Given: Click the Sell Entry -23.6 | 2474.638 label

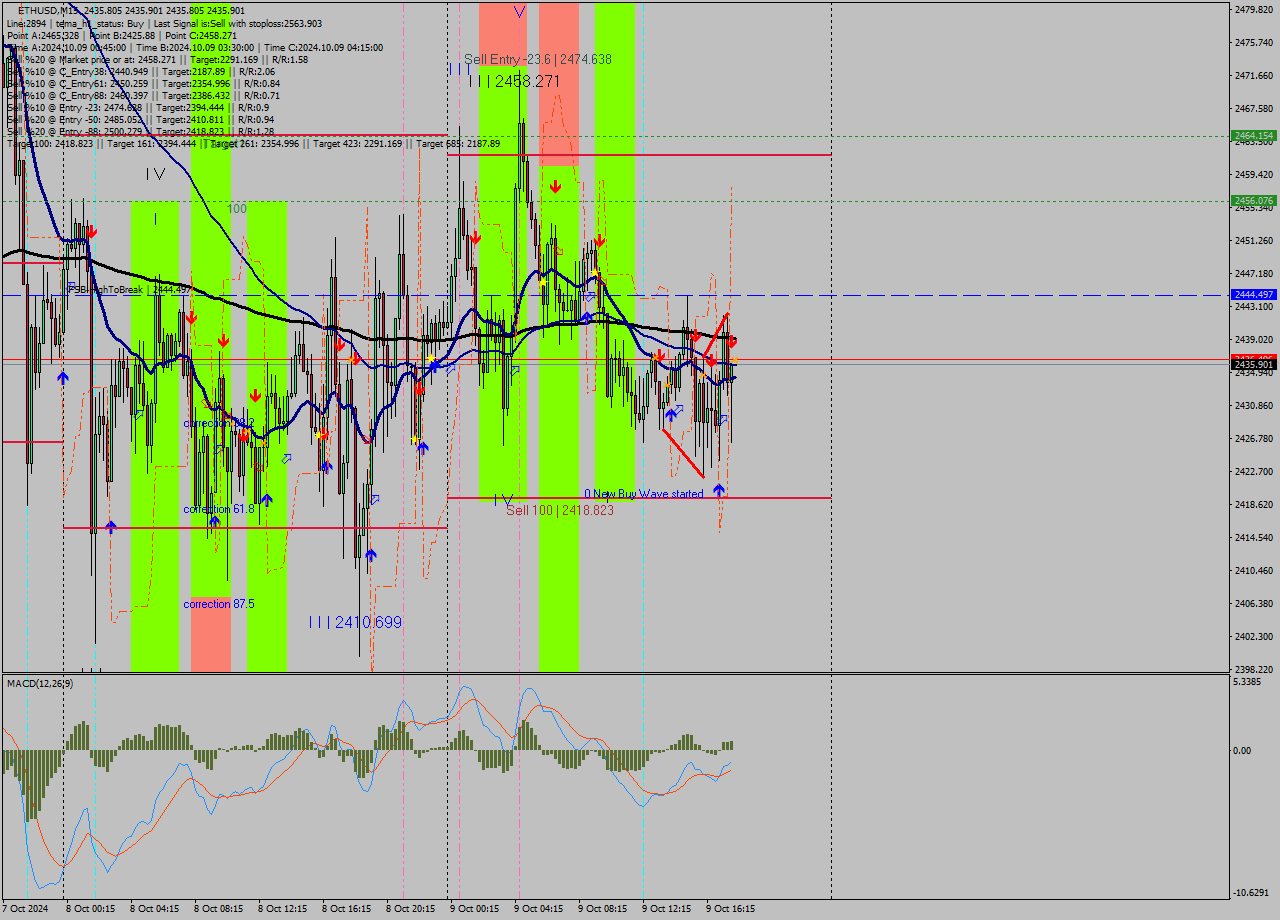Looking at the screenshot, I should (x=538, y=59).
